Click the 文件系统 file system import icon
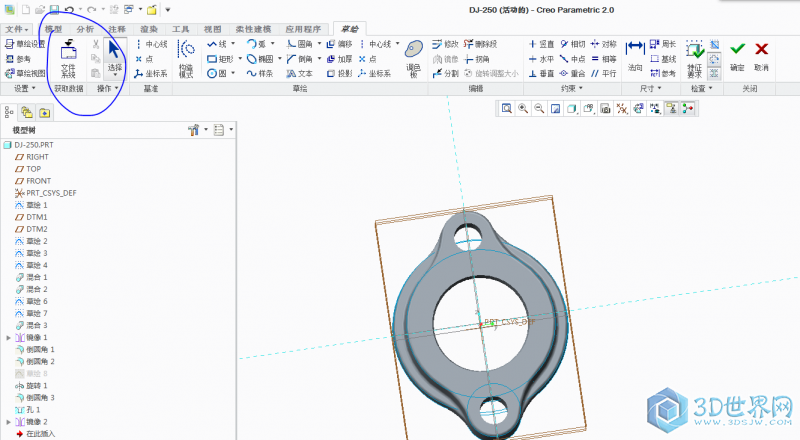The image size is (800, 440). 68,58
